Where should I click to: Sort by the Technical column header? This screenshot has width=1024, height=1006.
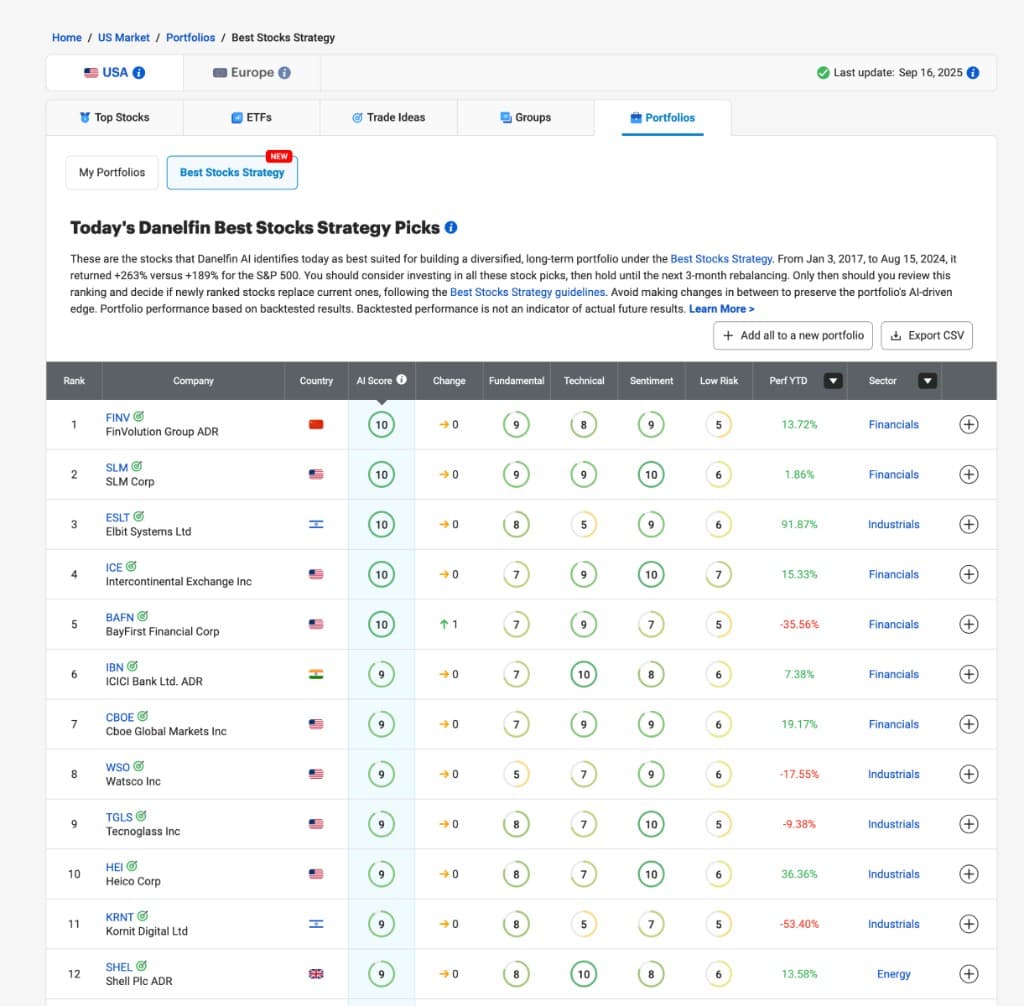tap(584, 381)
